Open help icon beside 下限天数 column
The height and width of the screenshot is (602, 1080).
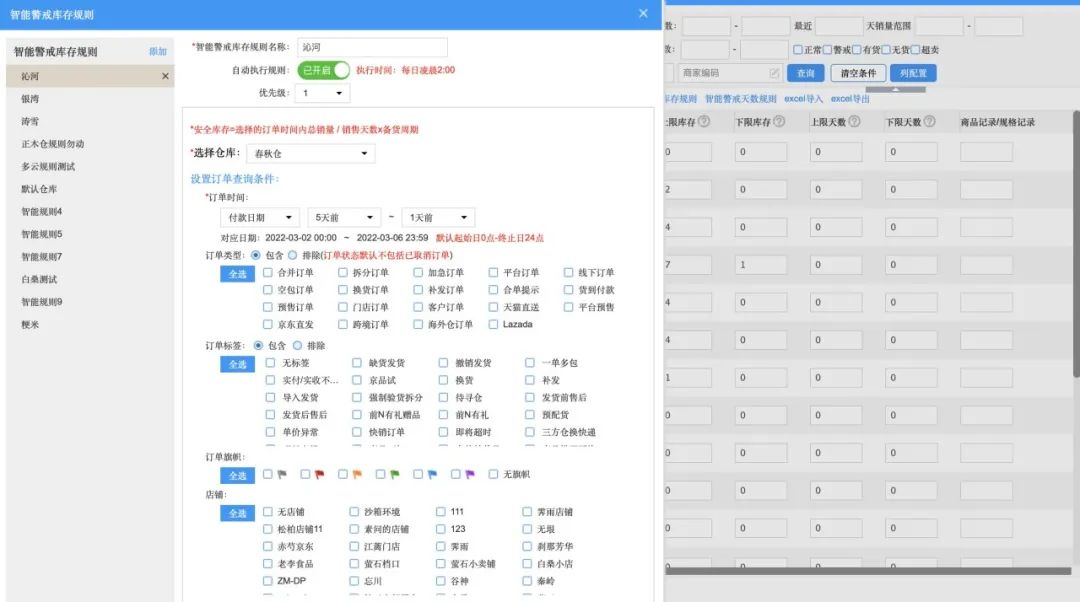pyautogui.click(x=929, y=121)
